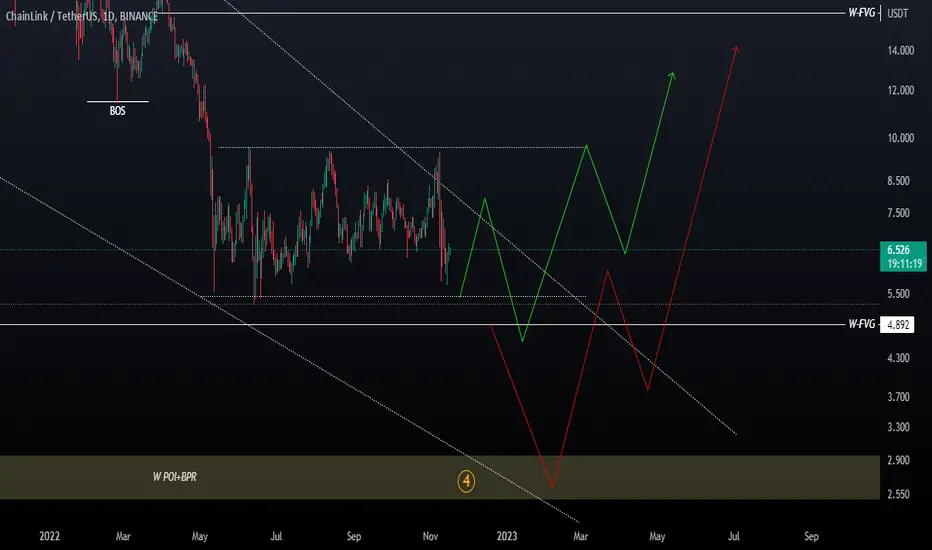Select the BOS annotation label
Viewport: 932px width, 550px height.
click(x=117, y=111)
